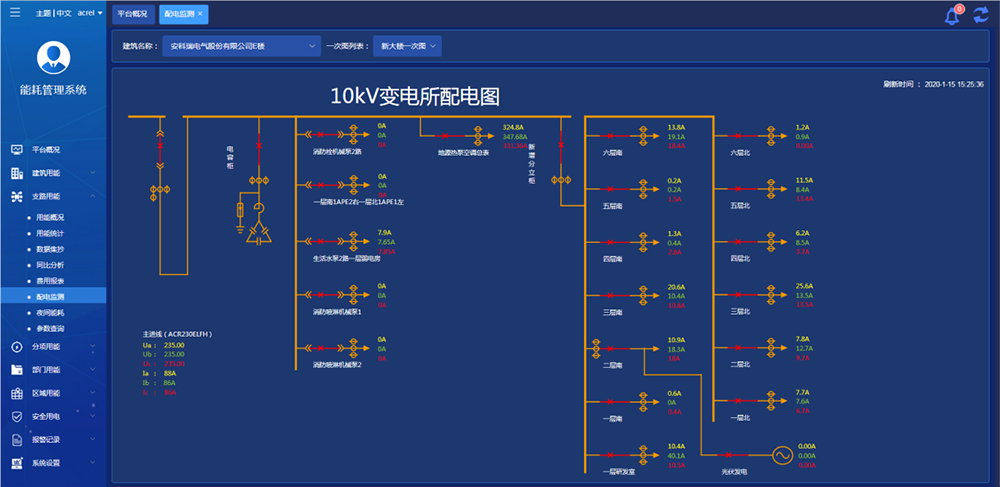This screenshot has width=1000, height=487.
Task: Click the 中文 language link
Action: [64, 14]
